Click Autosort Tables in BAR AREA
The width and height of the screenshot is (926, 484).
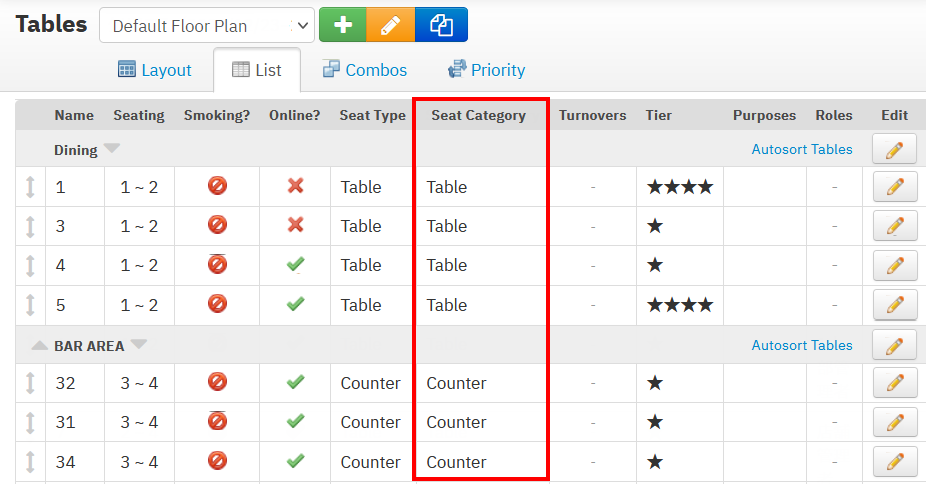802,345
